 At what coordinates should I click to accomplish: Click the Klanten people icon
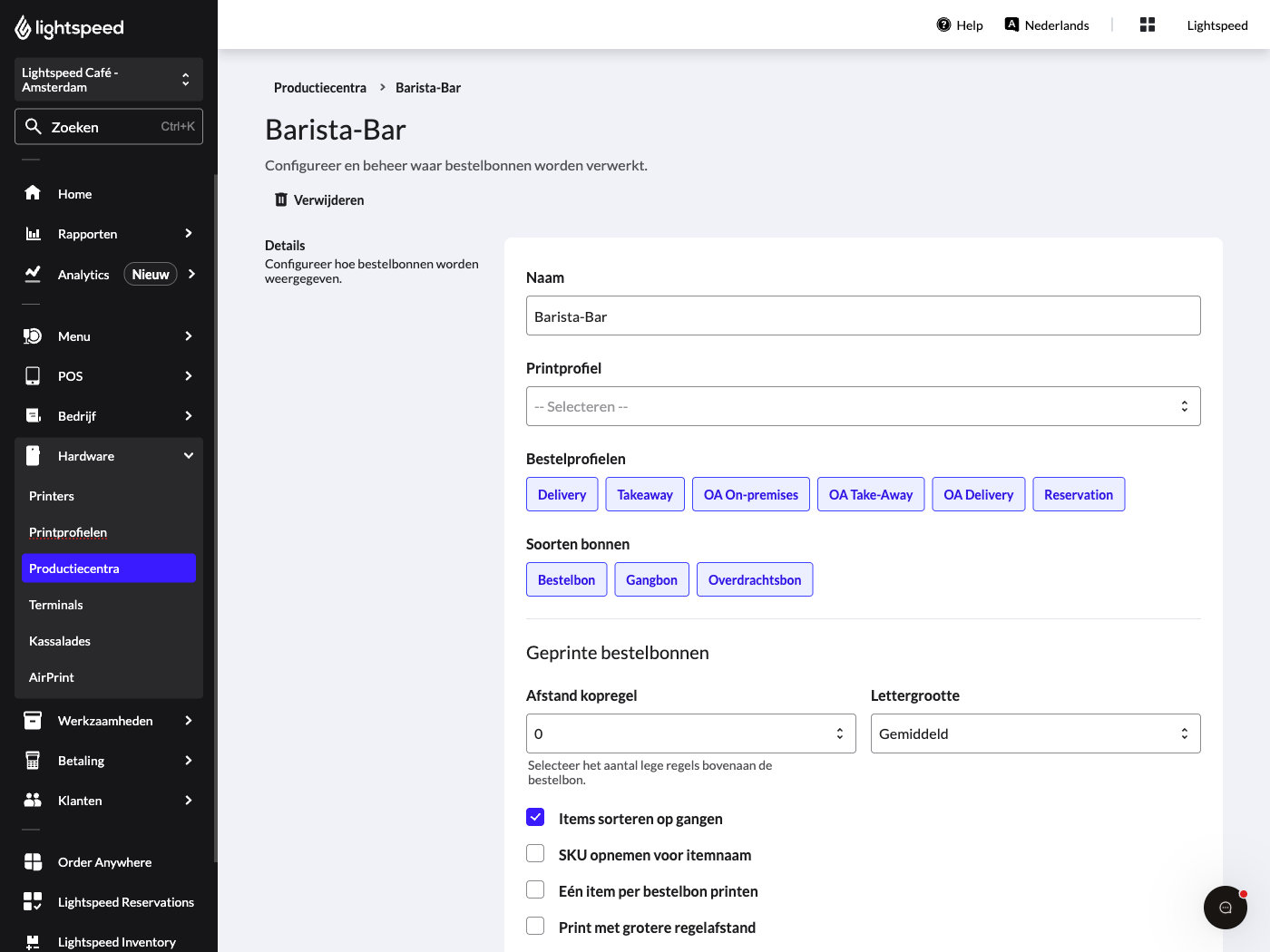pos(33,800)
